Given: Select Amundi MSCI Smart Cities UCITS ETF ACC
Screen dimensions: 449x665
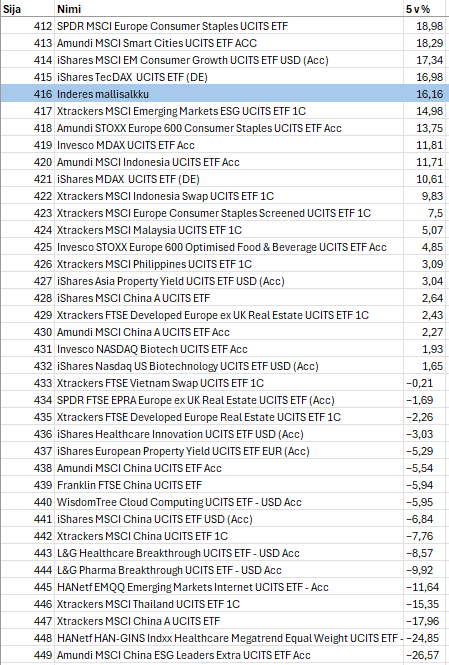Looking at the screenshot, I should tap(229, 43).
